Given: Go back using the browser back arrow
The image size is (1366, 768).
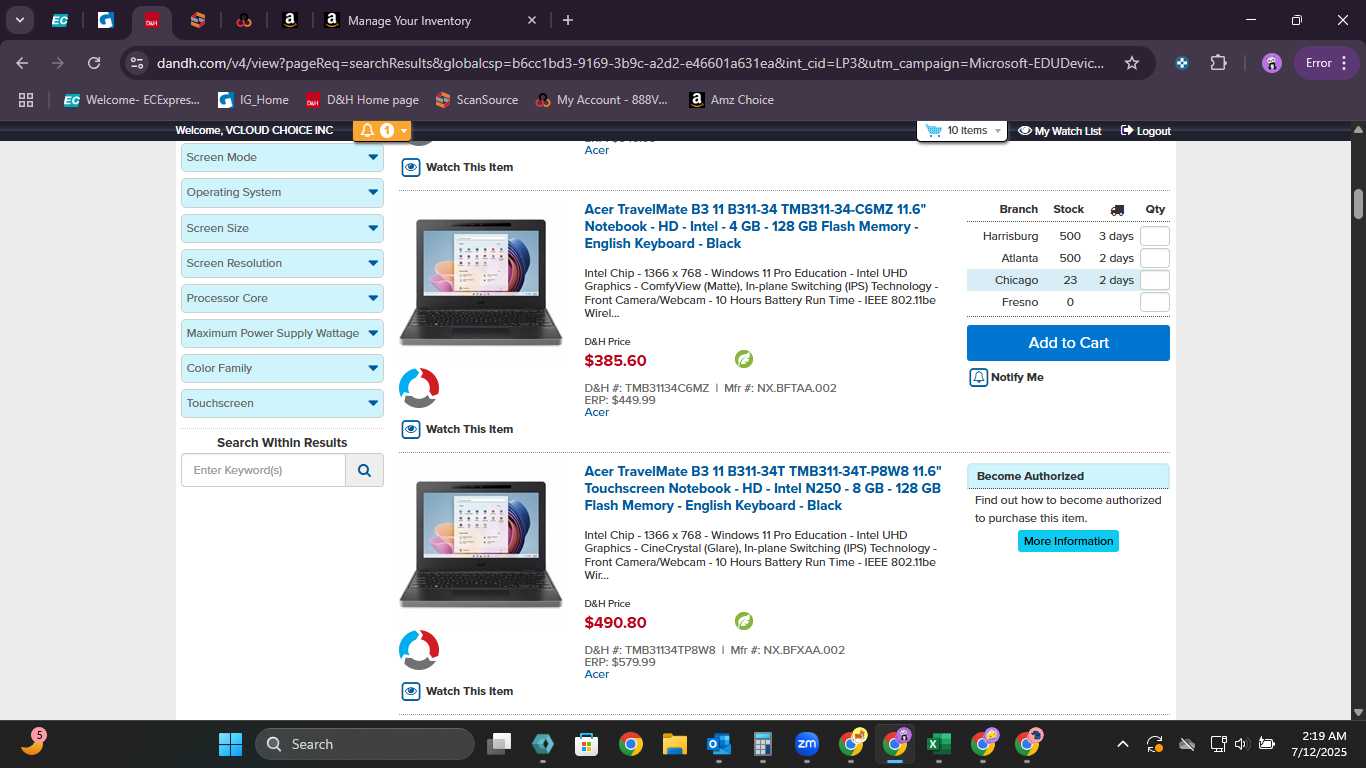Looking at the screenshot, I should [x=22, y=63].
